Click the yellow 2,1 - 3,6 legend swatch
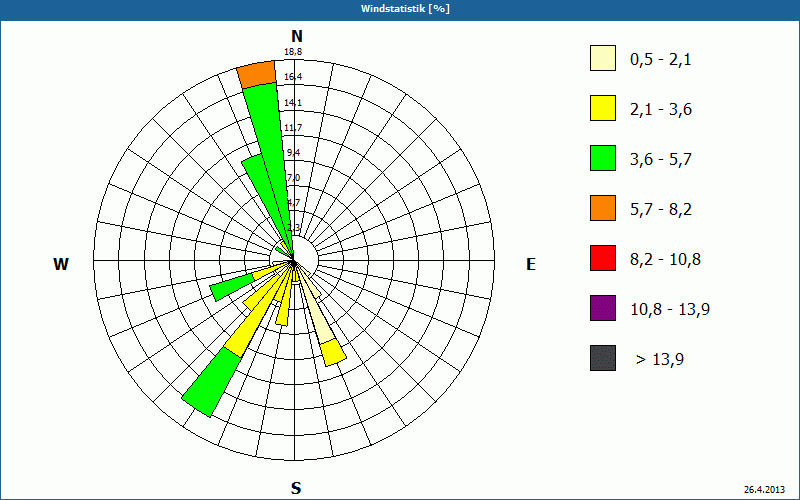This screenshot has height=500, width=800. coord(603,108)
